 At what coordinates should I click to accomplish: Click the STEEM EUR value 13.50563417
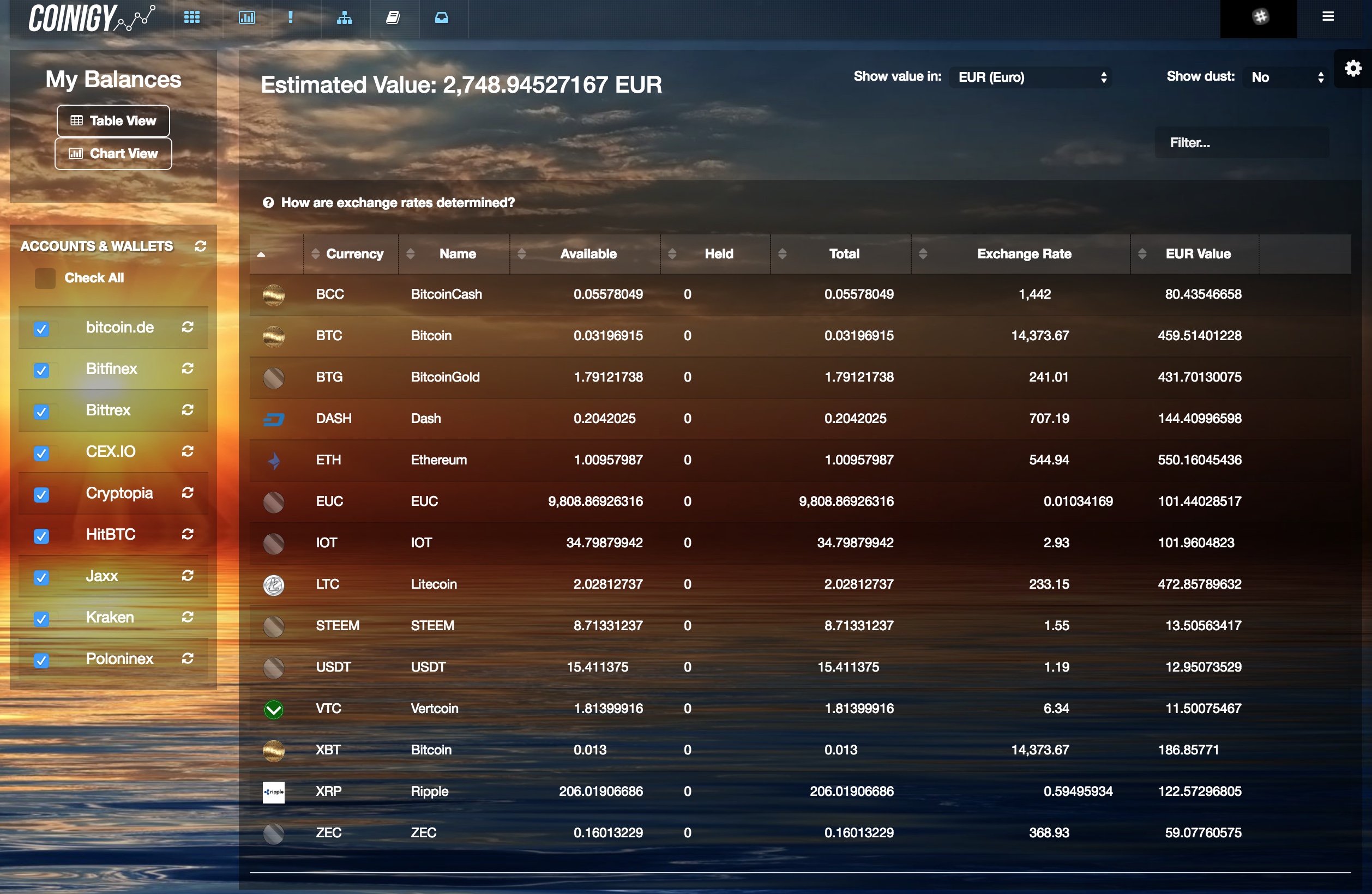(1203, 626)
